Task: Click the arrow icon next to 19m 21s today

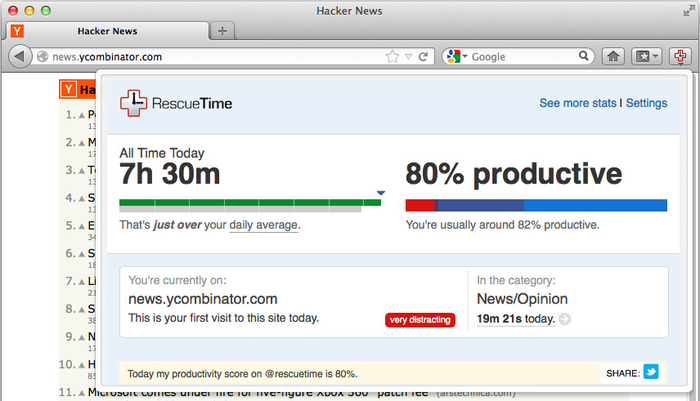Action: click(565, 320)
